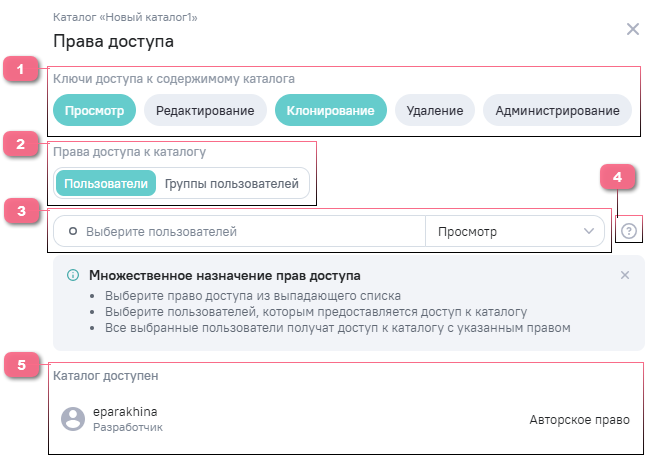Close the access rights dialog

[632, 29]
